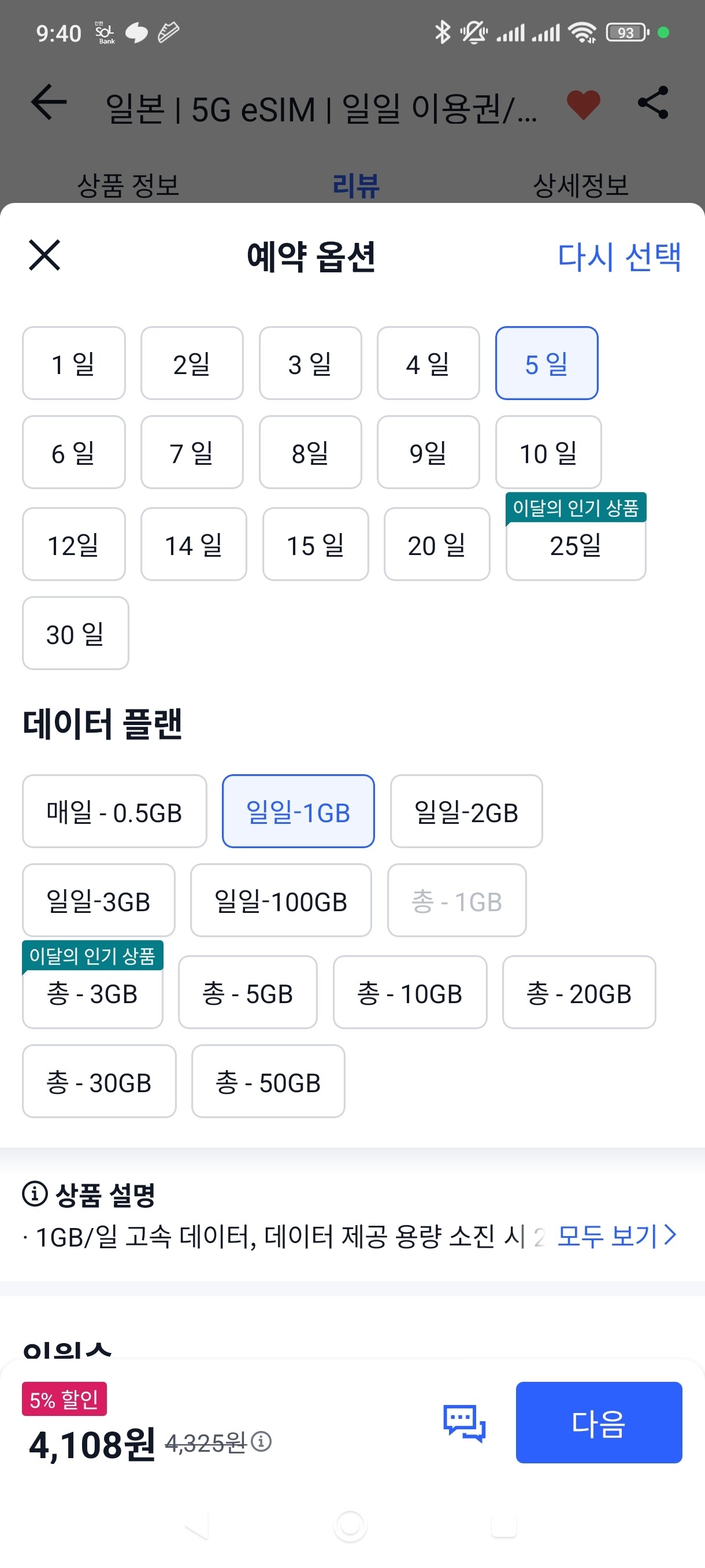Tap the Android home navigation button

[350, 1526]
